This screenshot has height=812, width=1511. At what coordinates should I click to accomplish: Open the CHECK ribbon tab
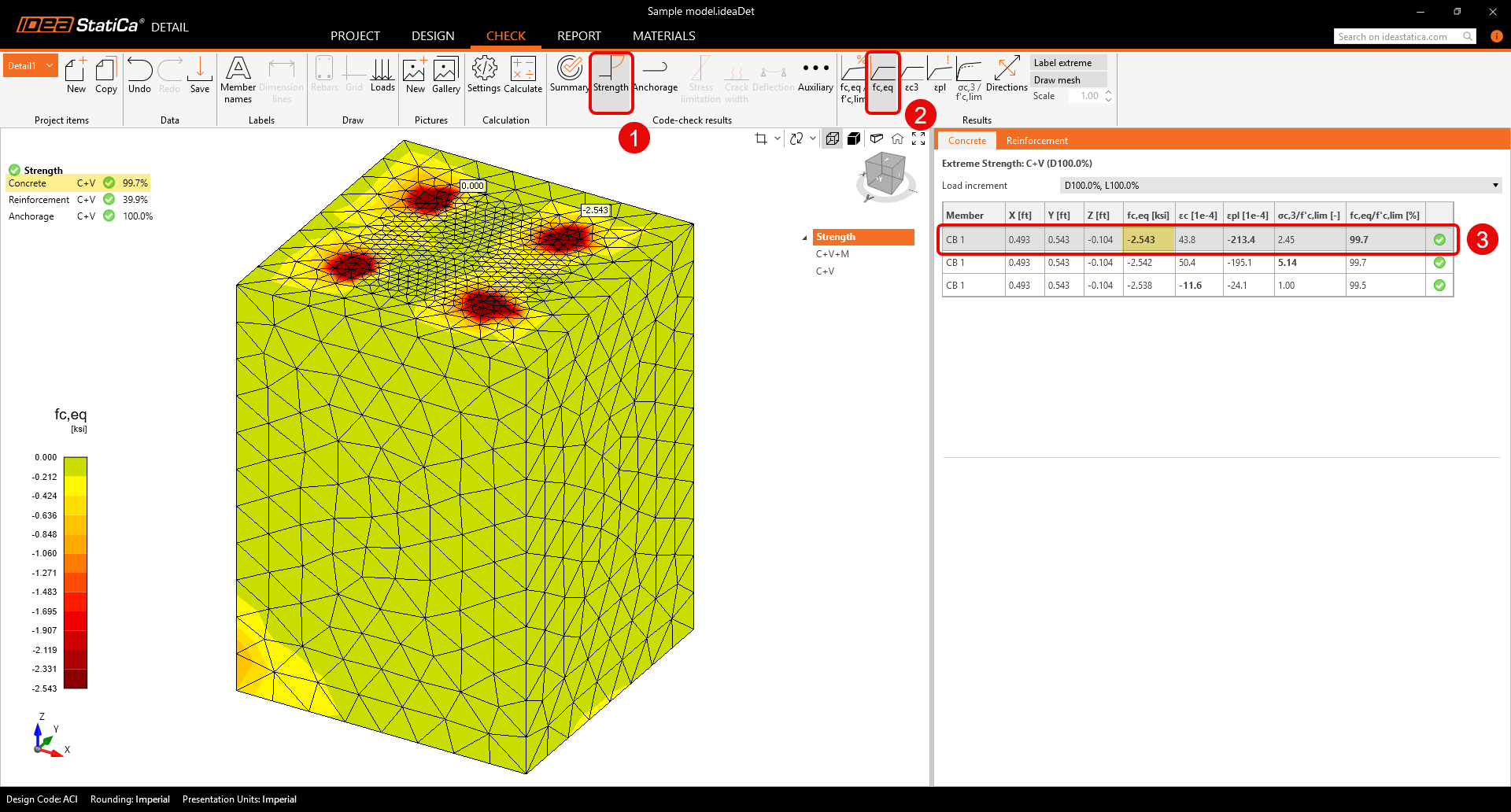(506, 36)
